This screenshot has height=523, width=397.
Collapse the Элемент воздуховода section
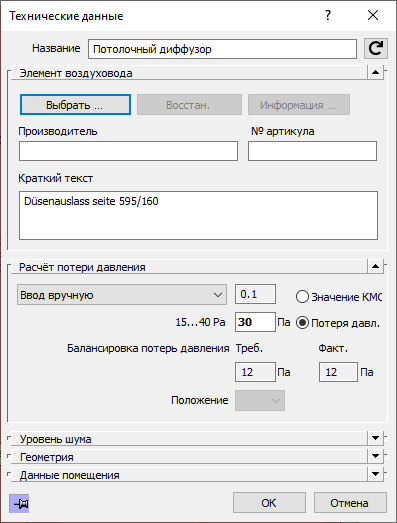(x=376, y=72)
